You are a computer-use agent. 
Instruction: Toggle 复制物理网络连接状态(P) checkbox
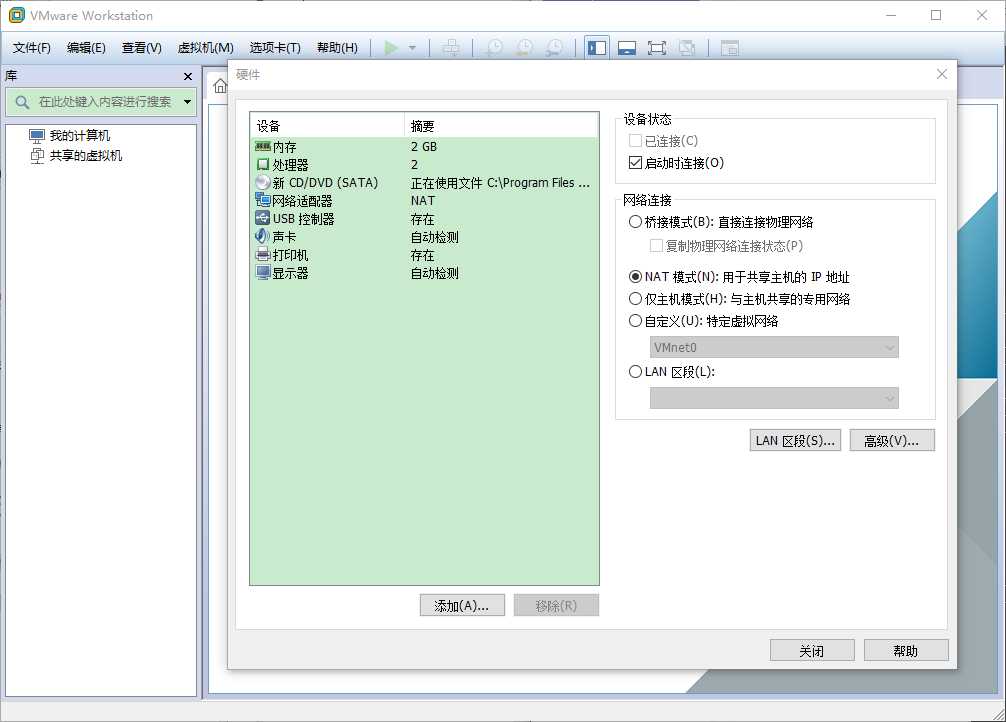[656, 245]
